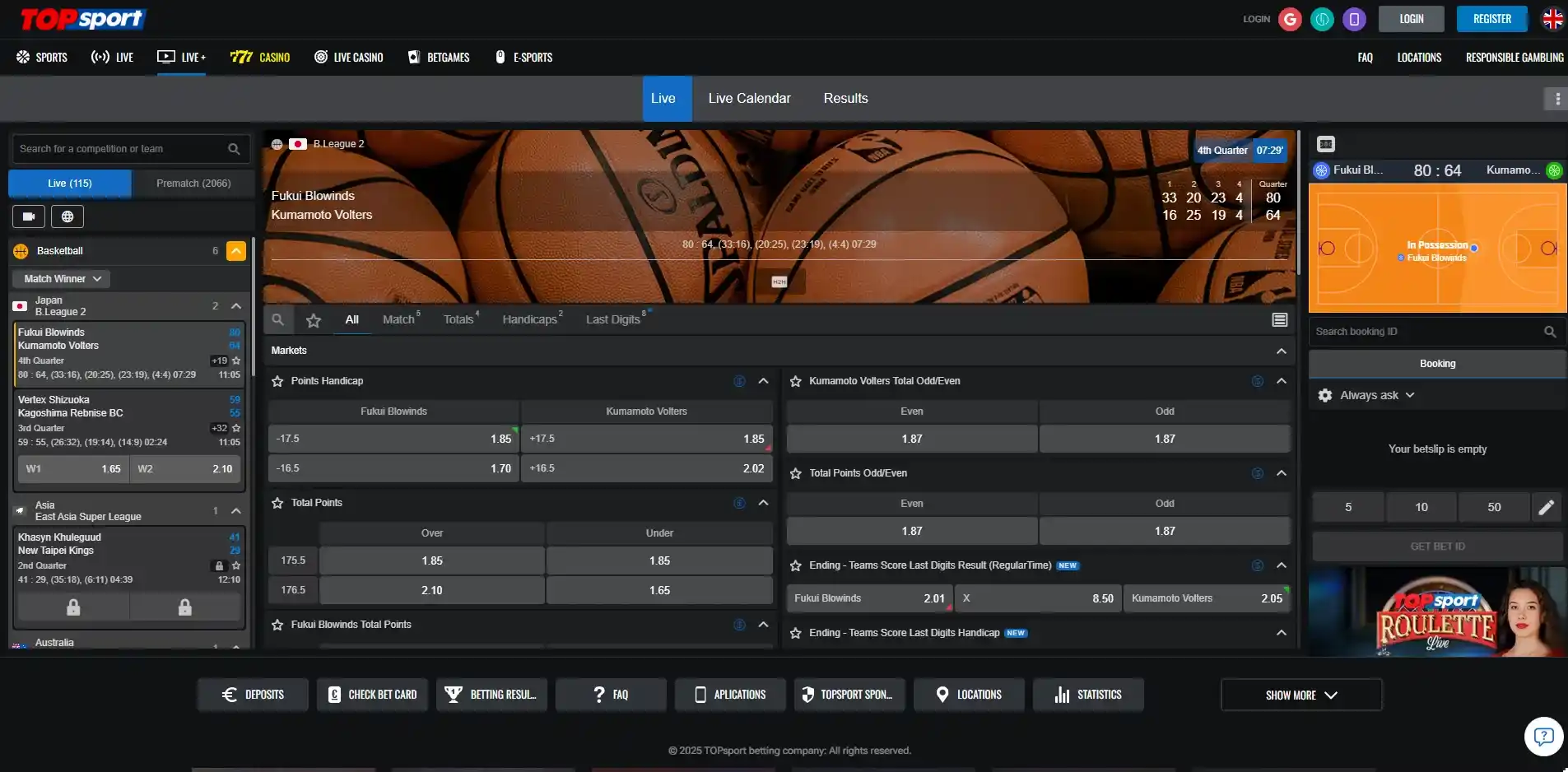
Task: Click the Google login icon
Action: (x=1290, y=19)
